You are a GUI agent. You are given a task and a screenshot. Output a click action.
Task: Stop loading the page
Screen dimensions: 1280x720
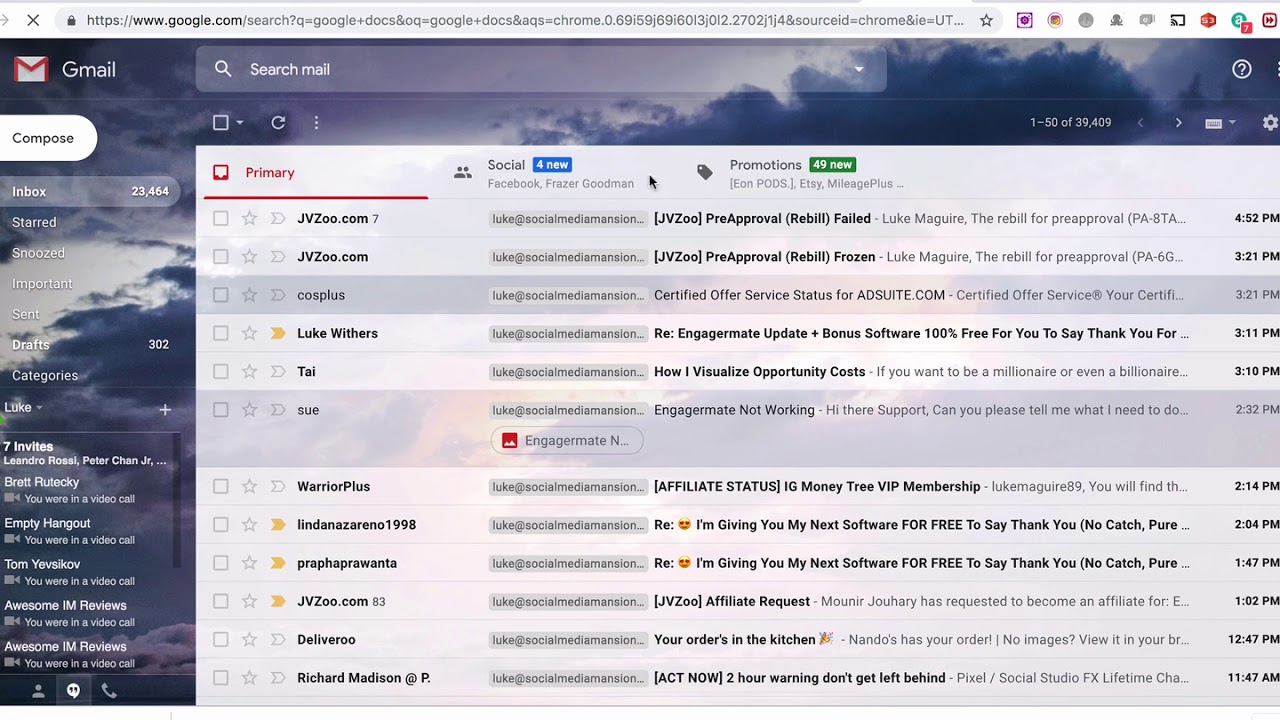pos(33,20)
